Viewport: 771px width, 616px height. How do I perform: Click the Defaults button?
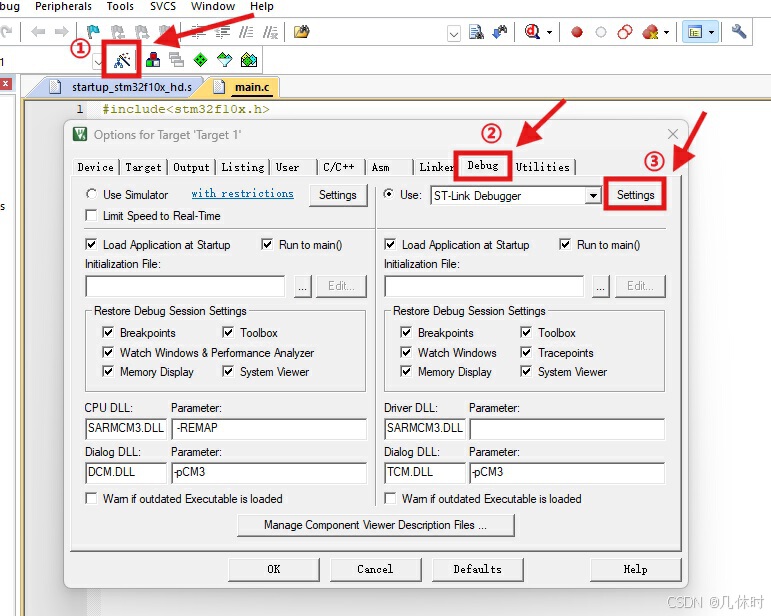(477, 569)
